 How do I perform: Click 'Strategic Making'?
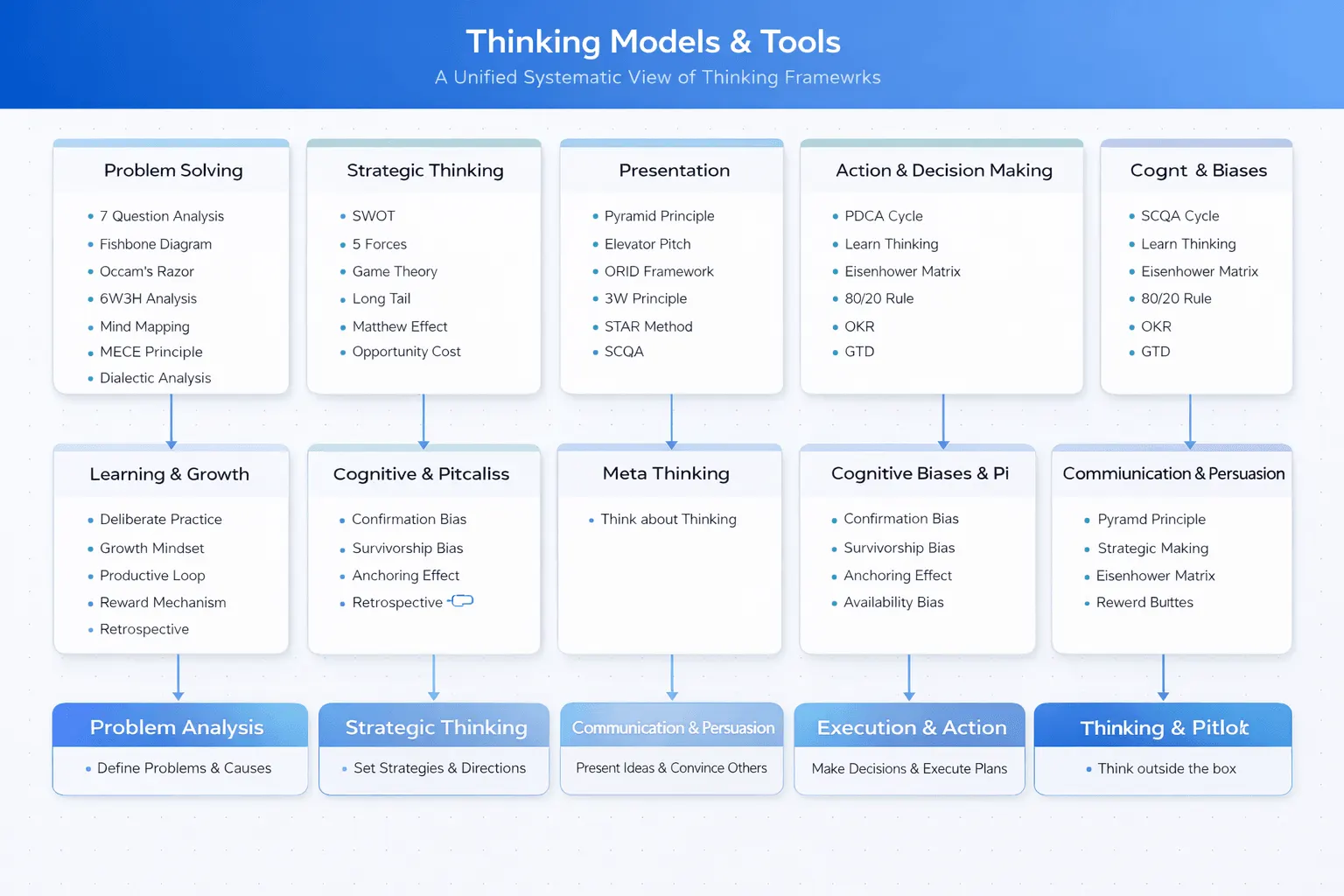(1153, 548)
